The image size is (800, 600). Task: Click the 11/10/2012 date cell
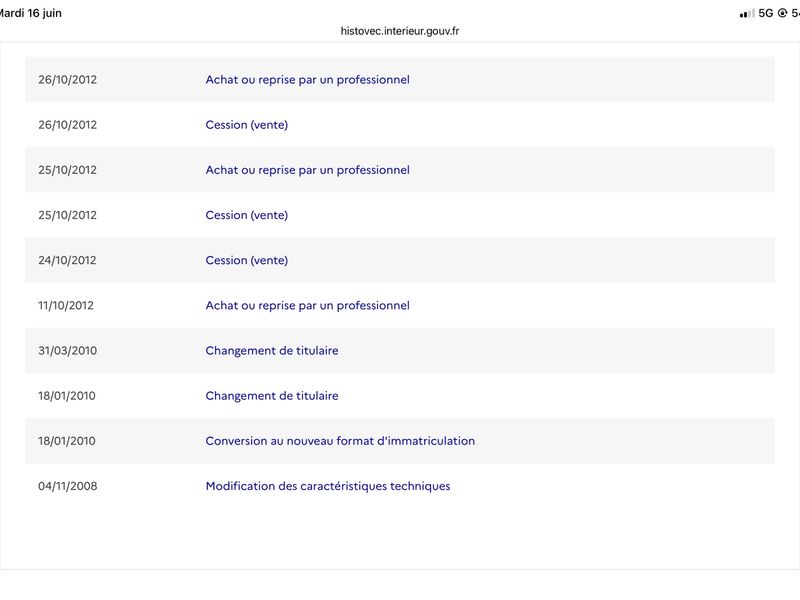click(66, 306)
